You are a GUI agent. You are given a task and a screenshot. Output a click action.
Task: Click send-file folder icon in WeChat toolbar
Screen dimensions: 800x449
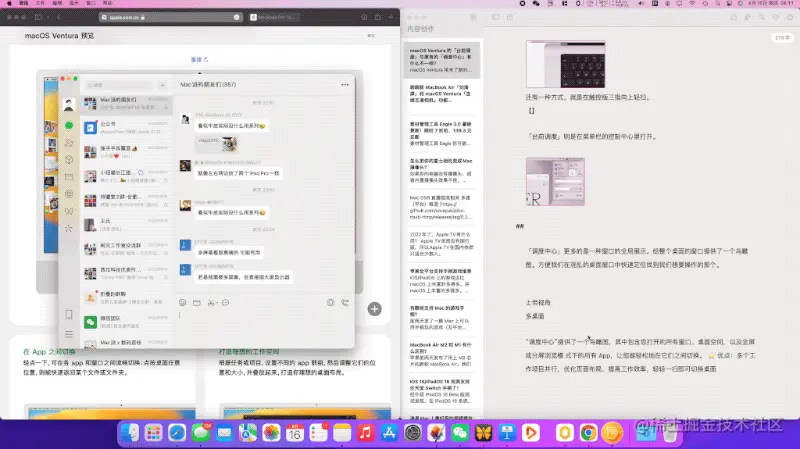pyautogui.click(x=197, y=303)
